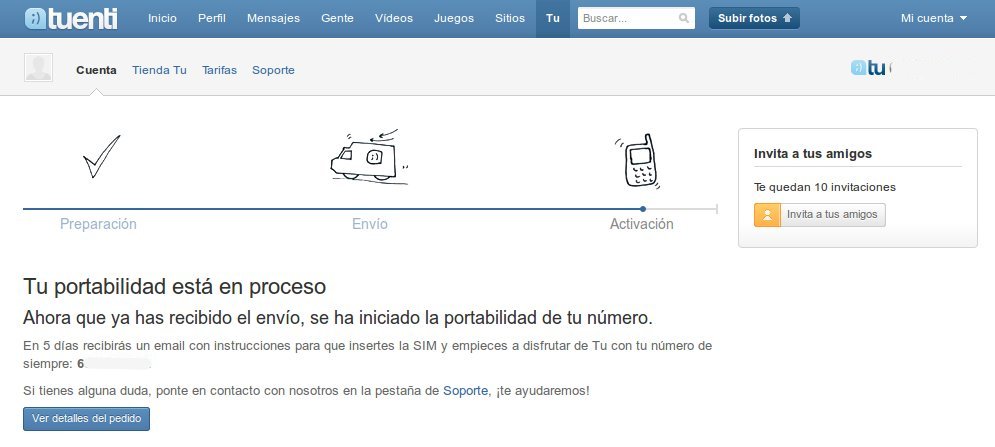Click the Tu brand logo on right

click(868, 68)
